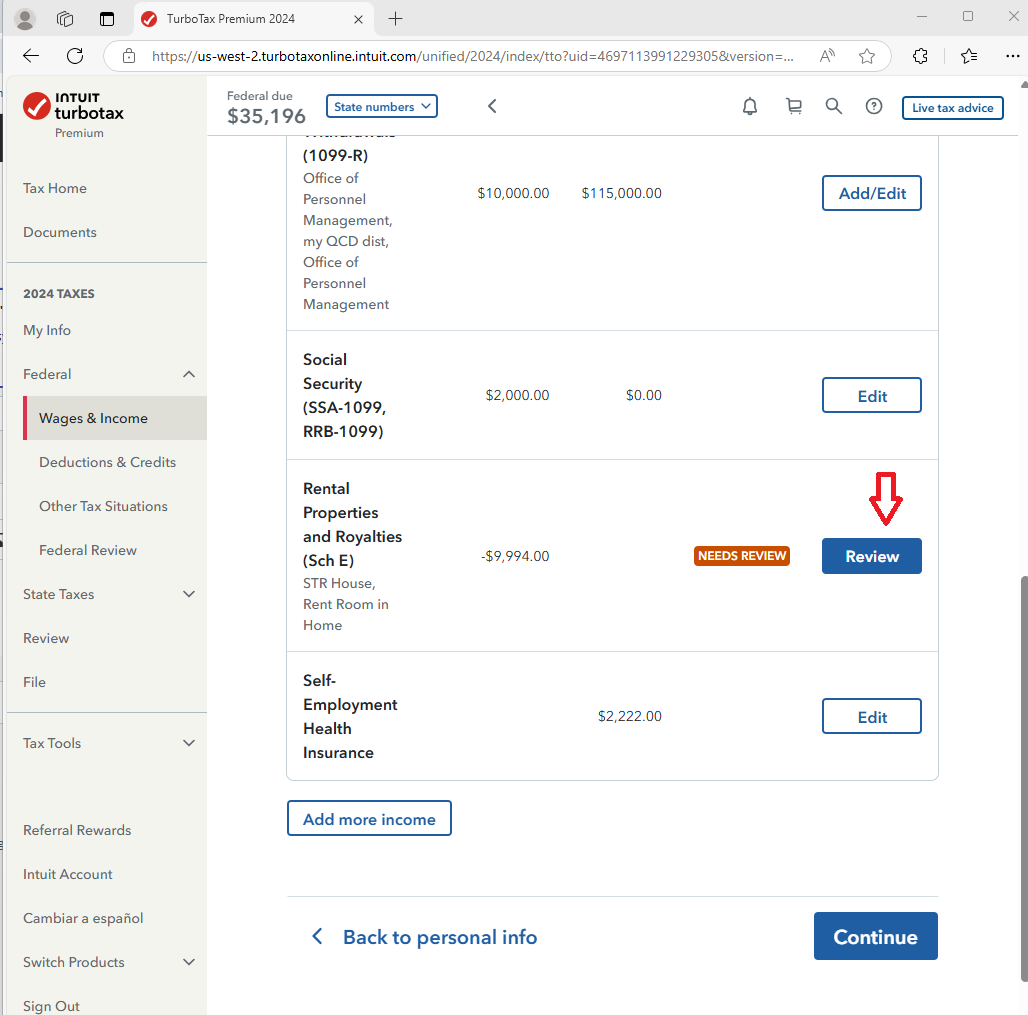Review Rental Properties and Royalties
This screenshot has width=1028, height=1015.
871,556
